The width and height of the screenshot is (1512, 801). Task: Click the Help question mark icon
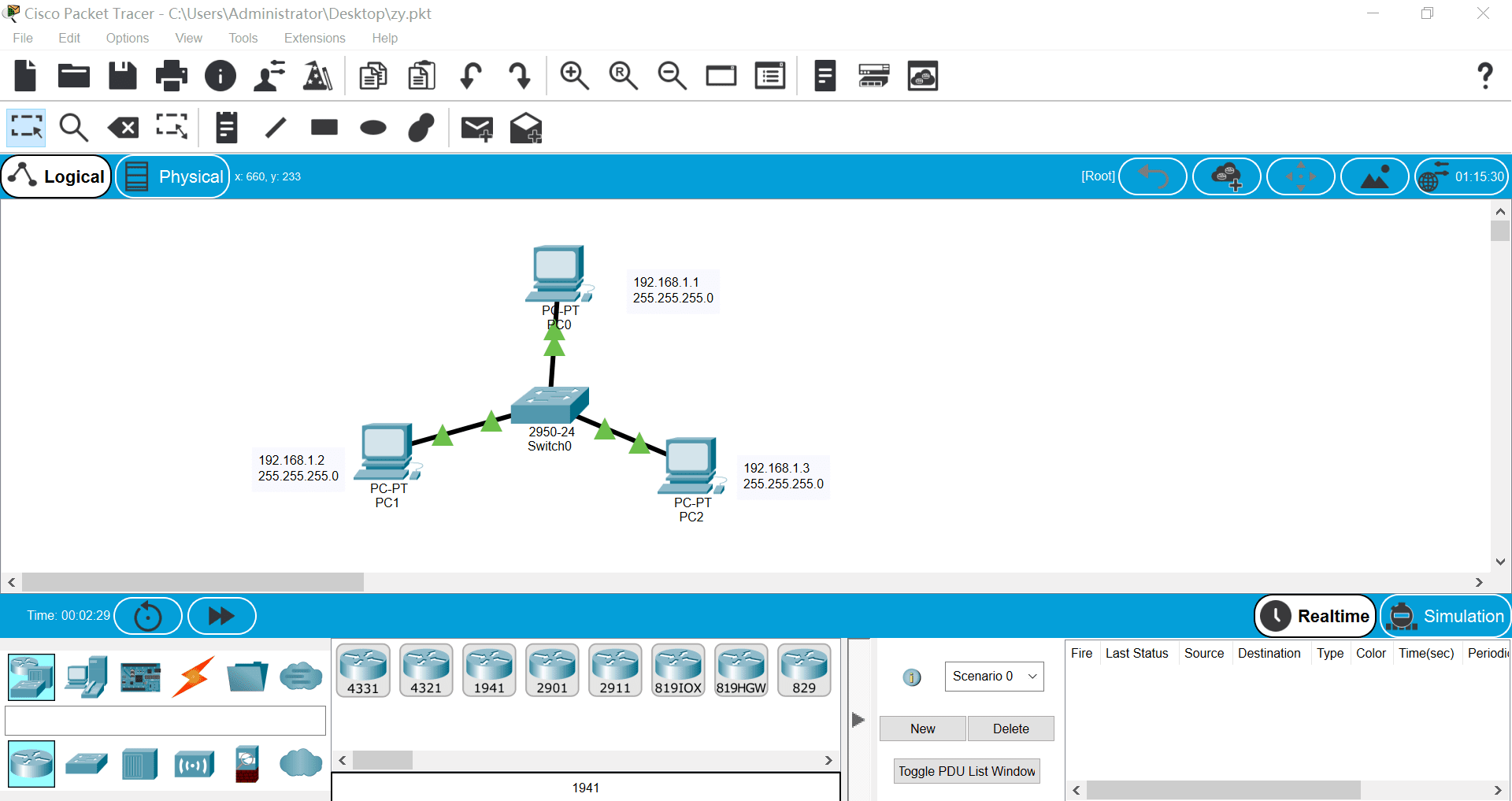[1484, 76]
